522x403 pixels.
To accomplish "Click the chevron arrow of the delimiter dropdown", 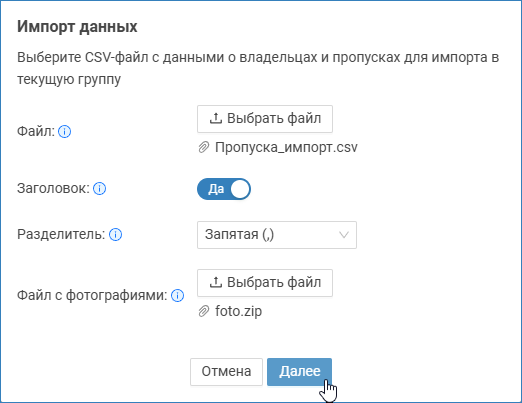I will tap(344, 235).
